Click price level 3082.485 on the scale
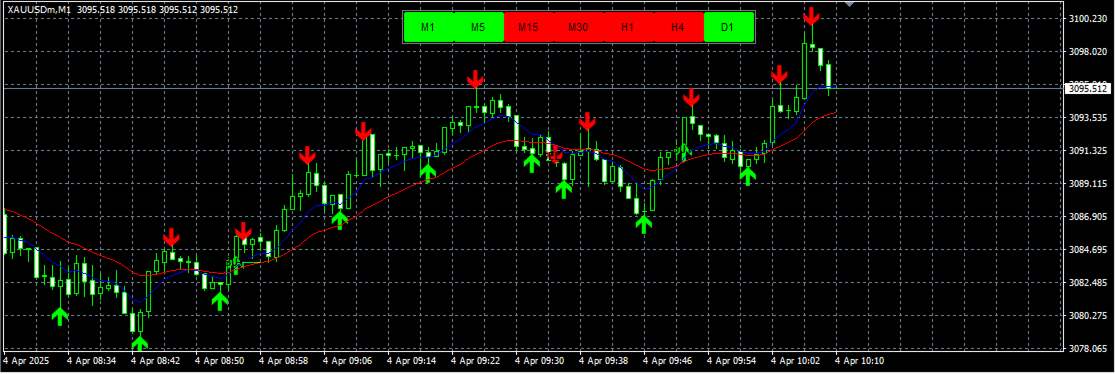 (1089, 283)
